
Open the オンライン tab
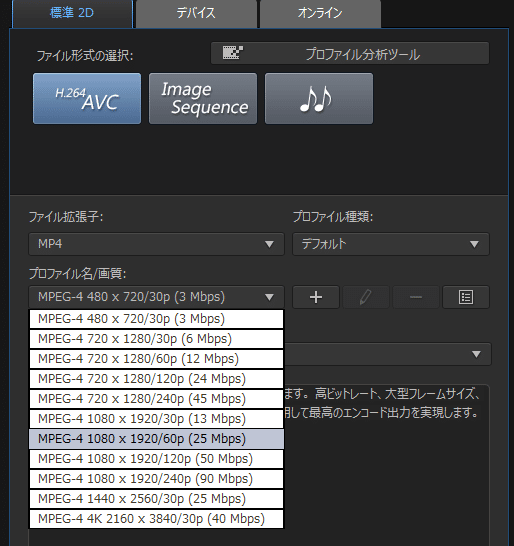[x=320, y=14]
